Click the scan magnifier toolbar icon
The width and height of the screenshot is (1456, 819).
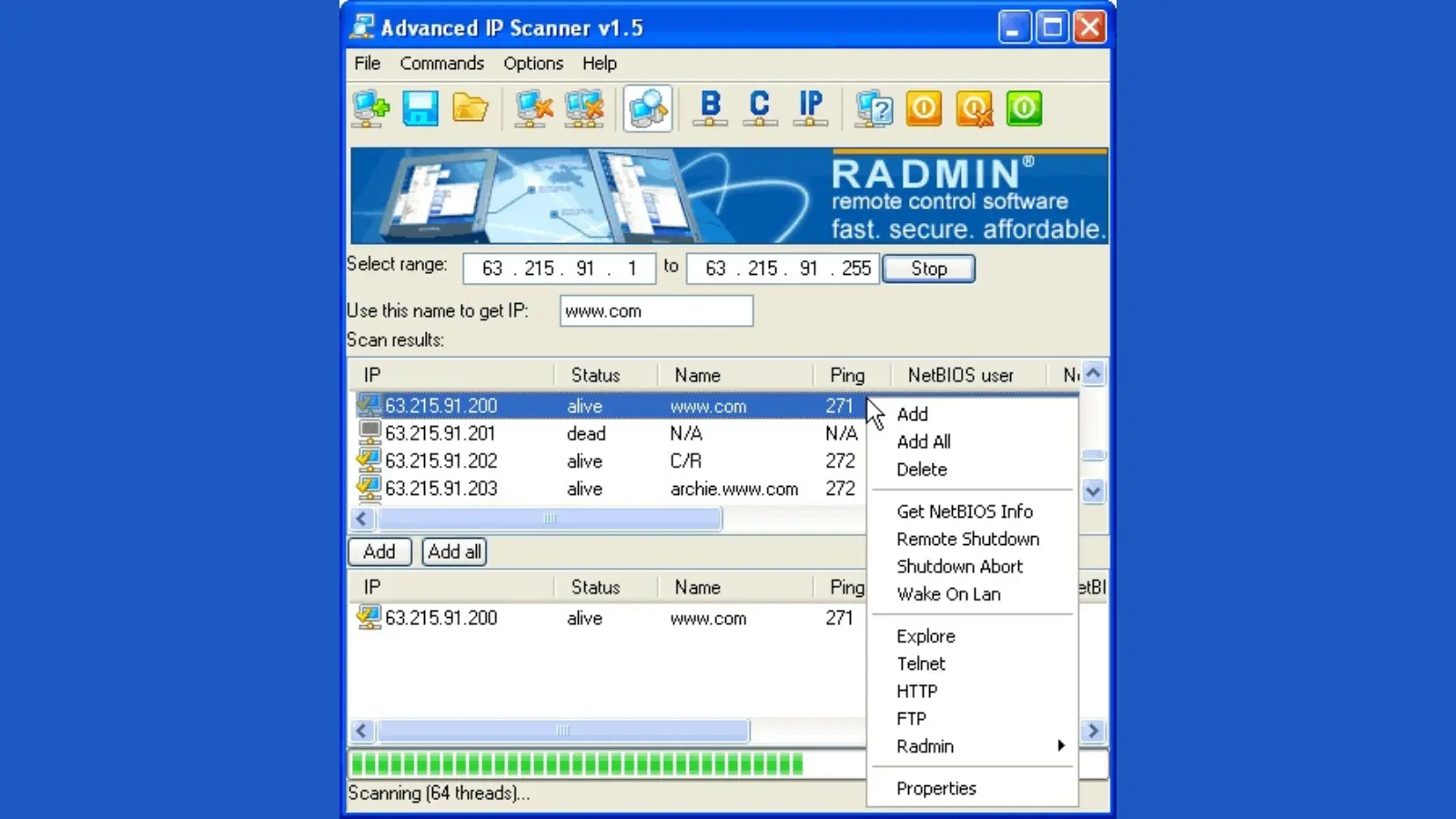[648, 108]
